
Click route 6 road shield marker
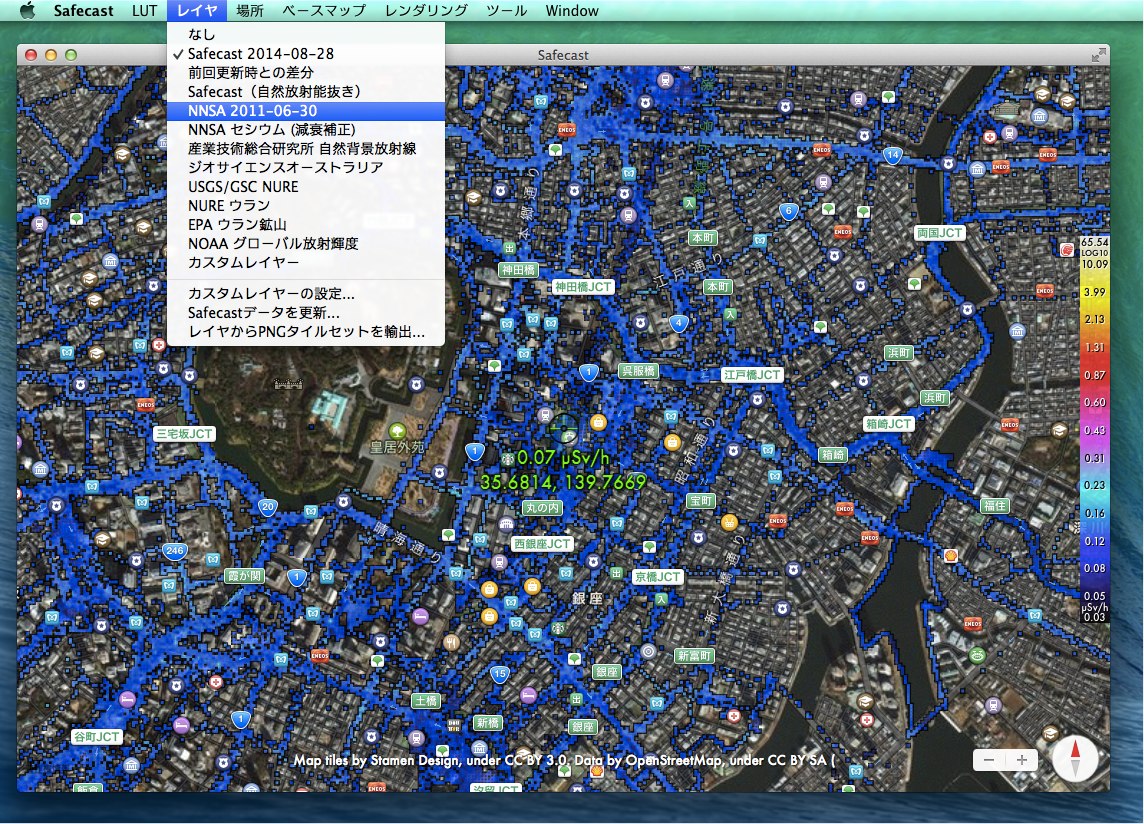tap(788, 212)
